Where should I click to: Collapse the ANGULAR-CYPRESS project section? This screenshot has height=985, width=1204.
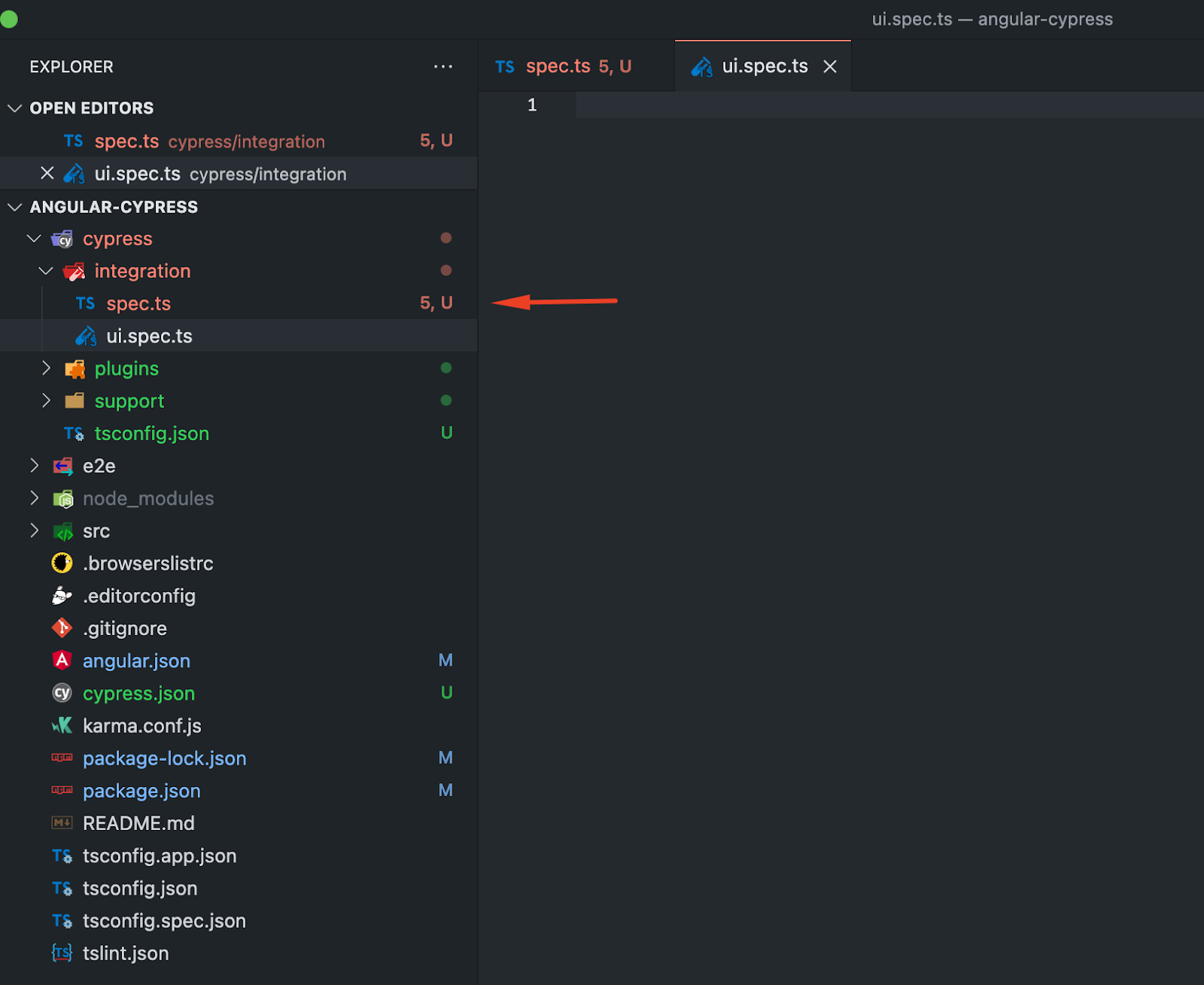coord(14,207)
